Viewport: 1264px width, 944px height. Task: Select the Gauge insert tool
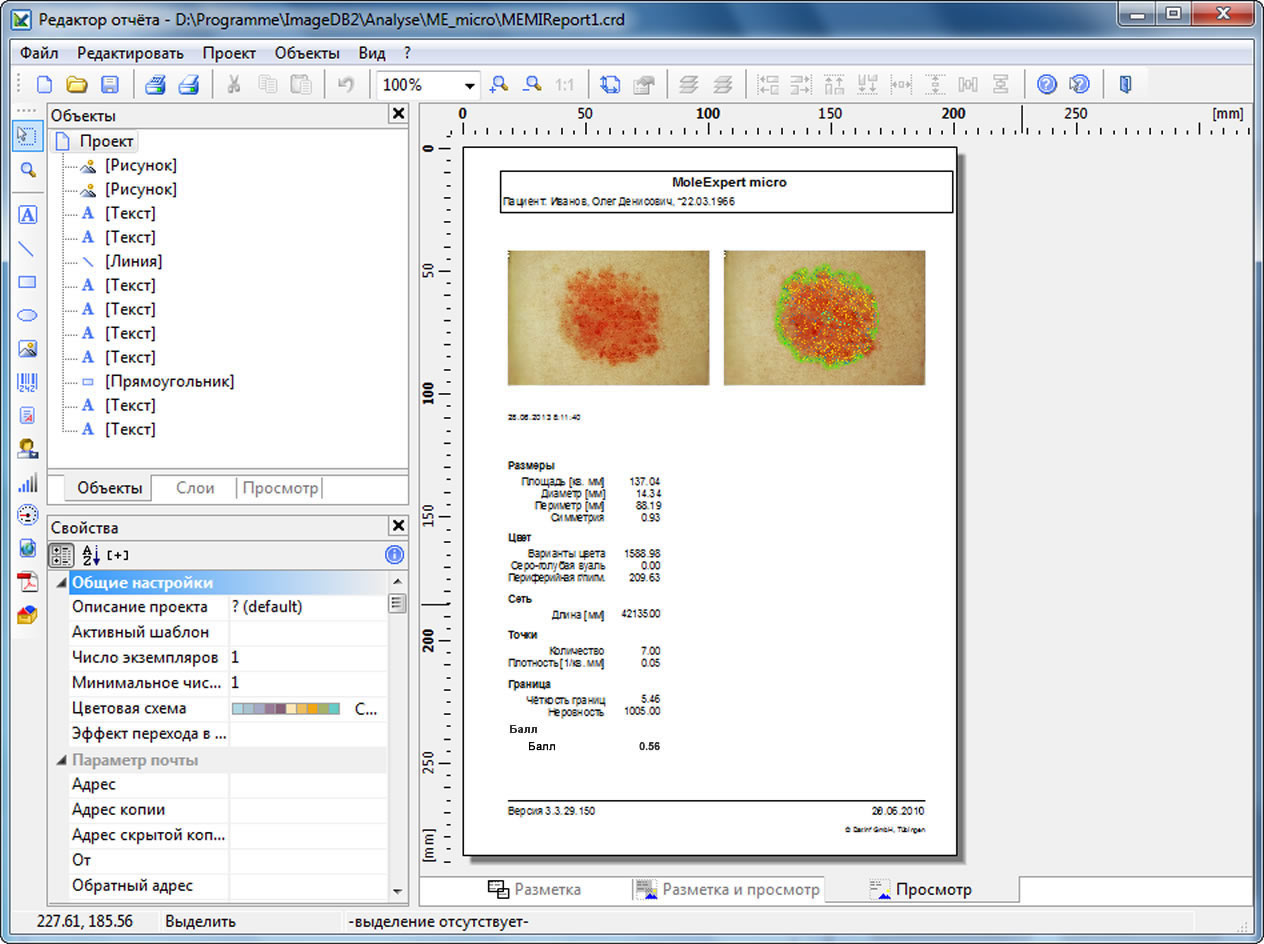coord(28,516)
